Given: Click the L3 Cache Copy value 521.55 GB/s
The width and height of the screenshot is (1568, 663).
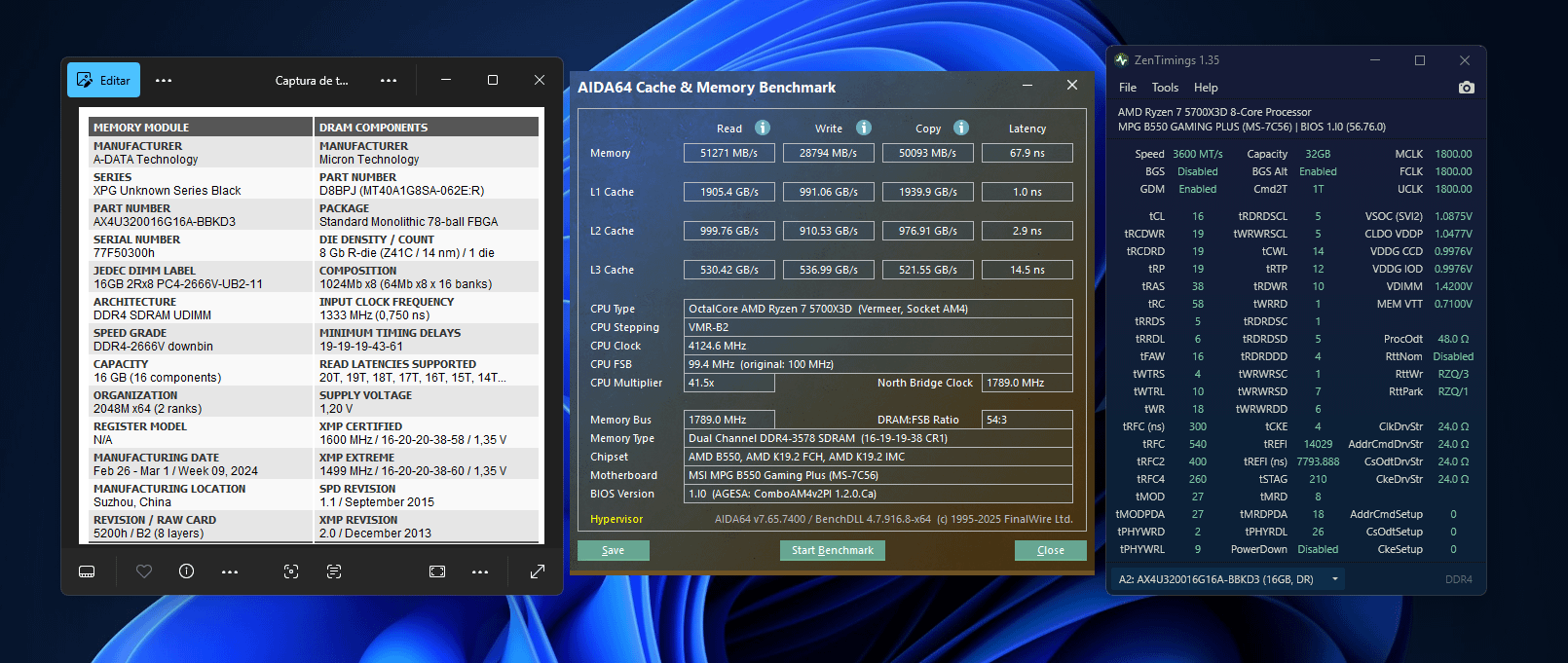Looking at the screenshot, I should [928, 270].
